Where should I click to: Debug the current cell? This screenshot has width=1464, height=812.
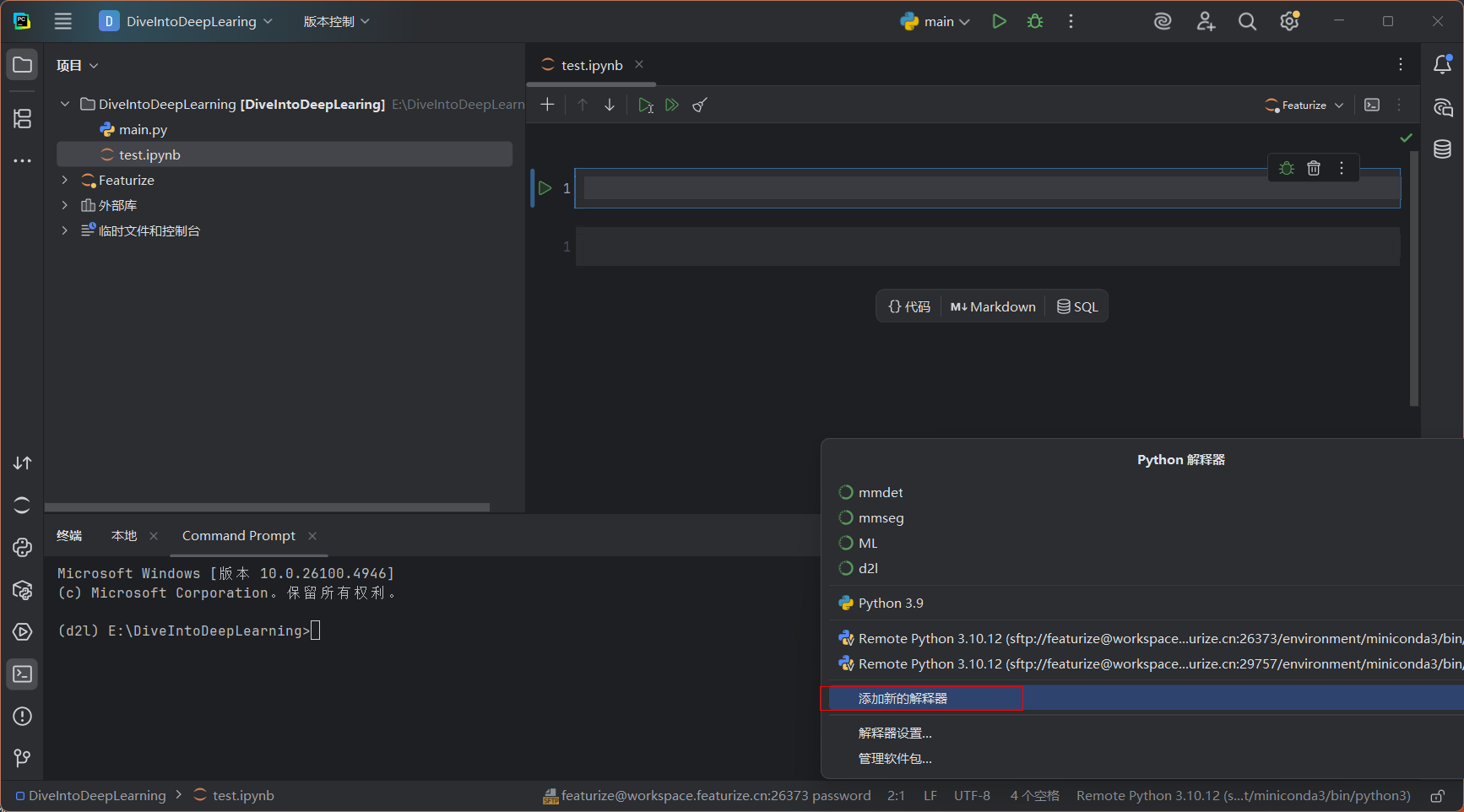[x=1287, y=168]
